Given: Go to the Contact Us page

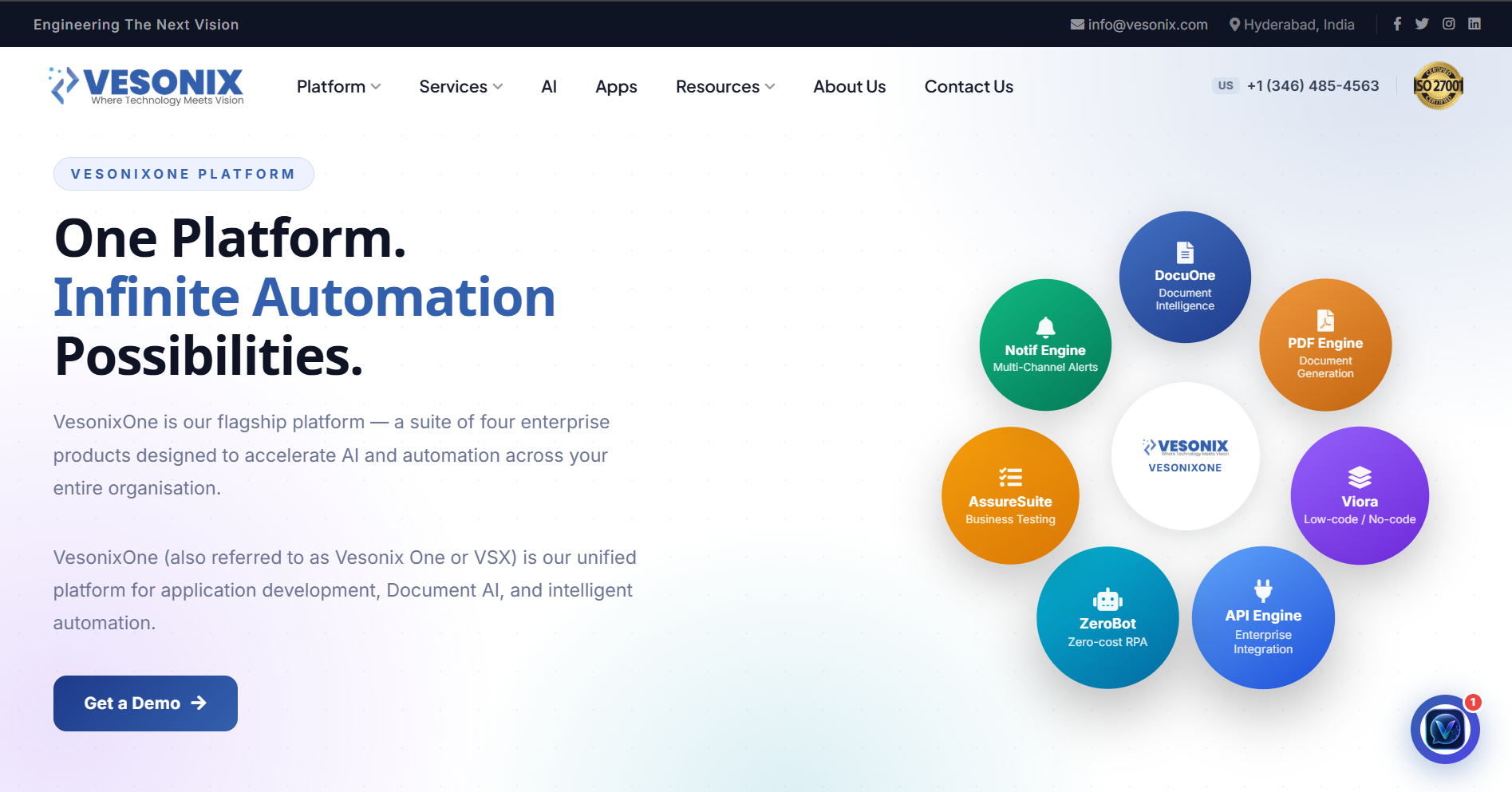Looking at the screenshot, I should click(x=969, y=86).
